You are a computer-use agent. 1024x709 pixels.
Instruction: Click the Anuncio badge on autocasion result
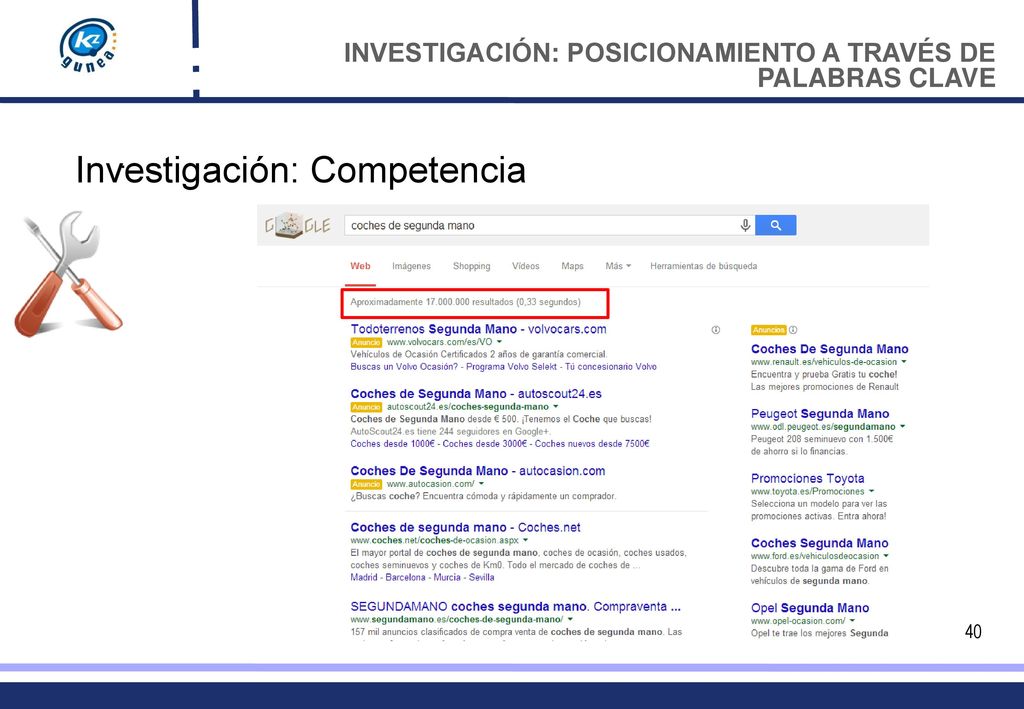click(366, 484)
